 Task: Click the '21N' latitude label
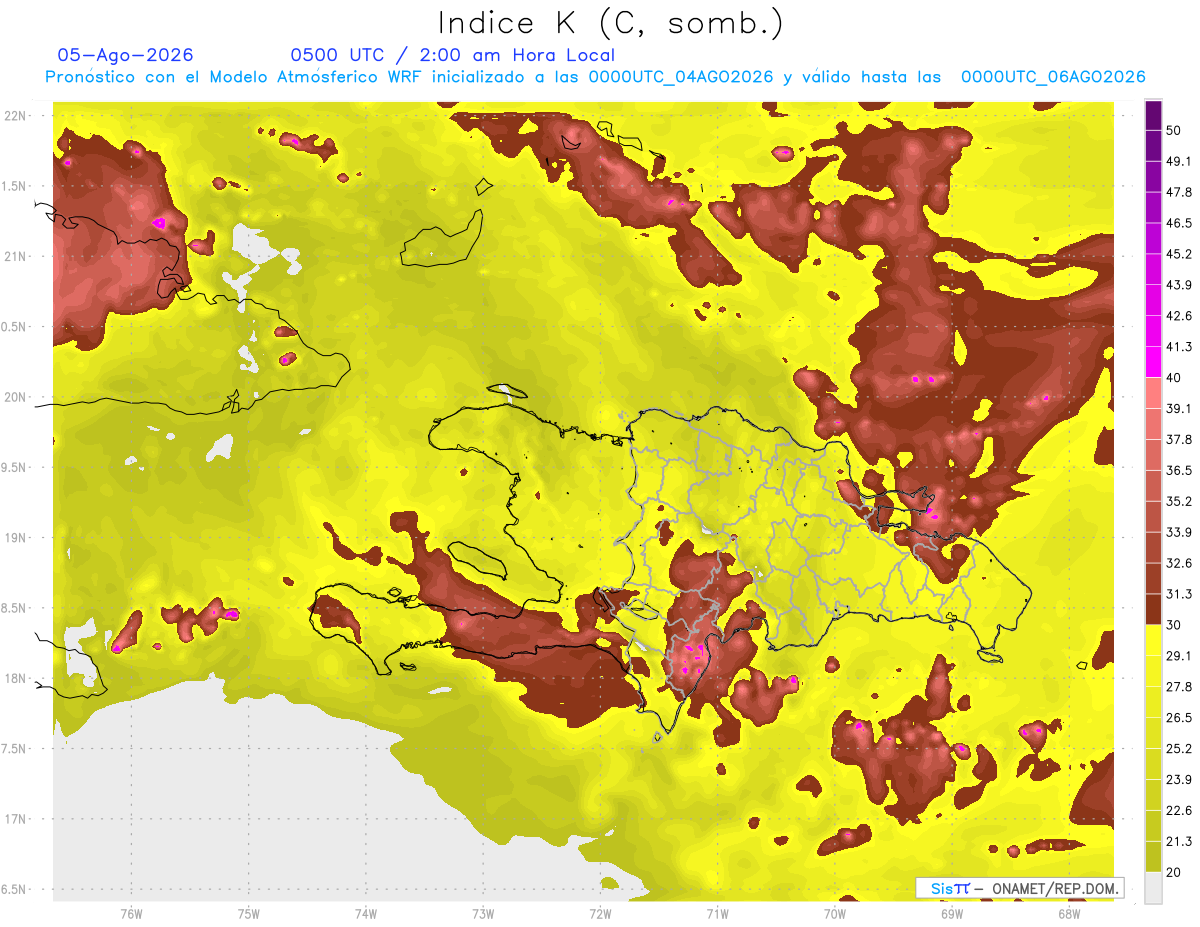(x=15, y=257)
